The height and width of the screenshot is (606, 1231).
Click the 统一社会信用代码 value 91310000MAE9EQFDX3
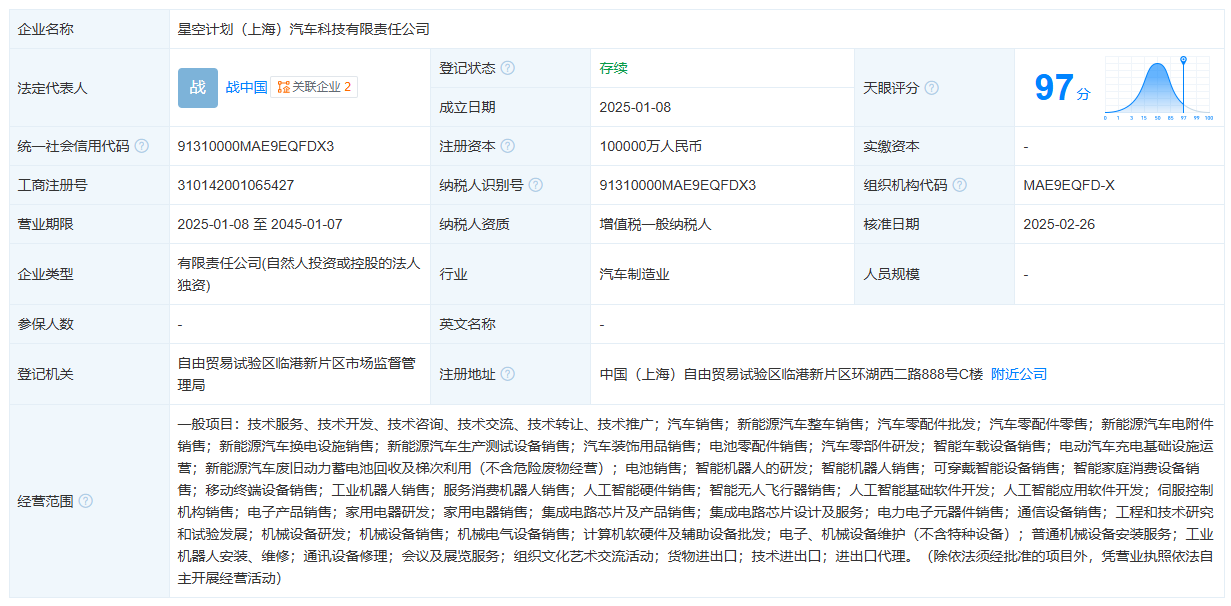[256, 146]
